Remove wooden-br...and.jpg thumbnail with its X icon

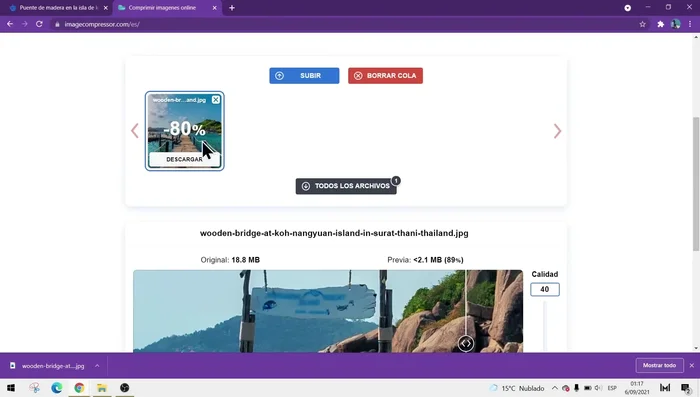216,100
